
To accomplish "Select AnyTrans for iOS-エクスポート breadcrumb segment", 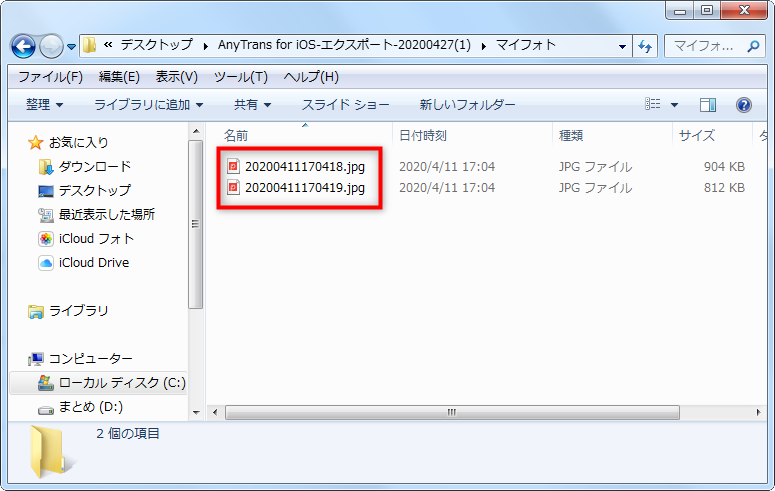I will (344, 45).
